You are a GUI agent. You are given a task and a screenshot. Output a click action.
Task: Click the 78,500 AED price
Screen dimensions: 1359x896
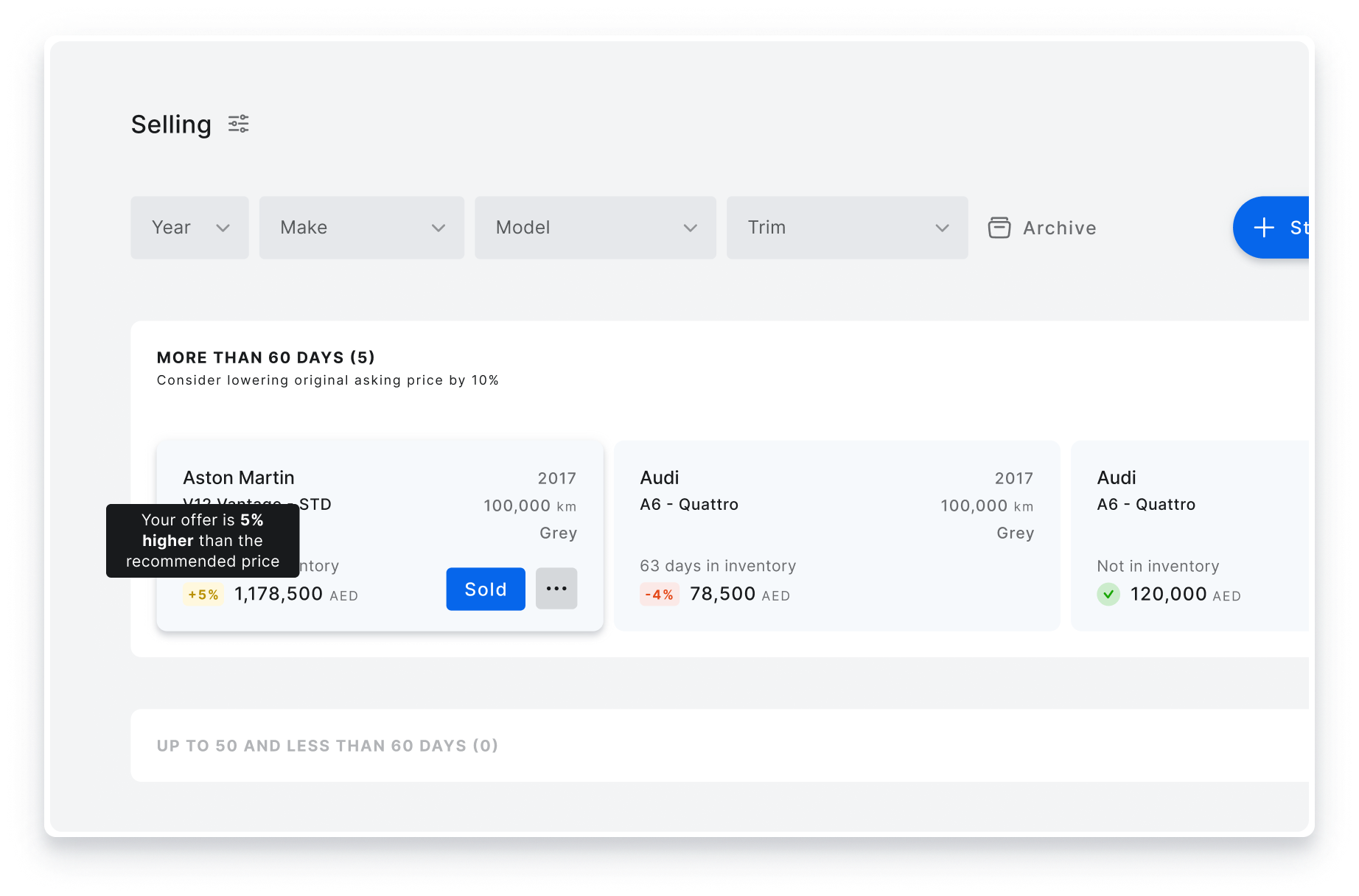tap(740, 594)
